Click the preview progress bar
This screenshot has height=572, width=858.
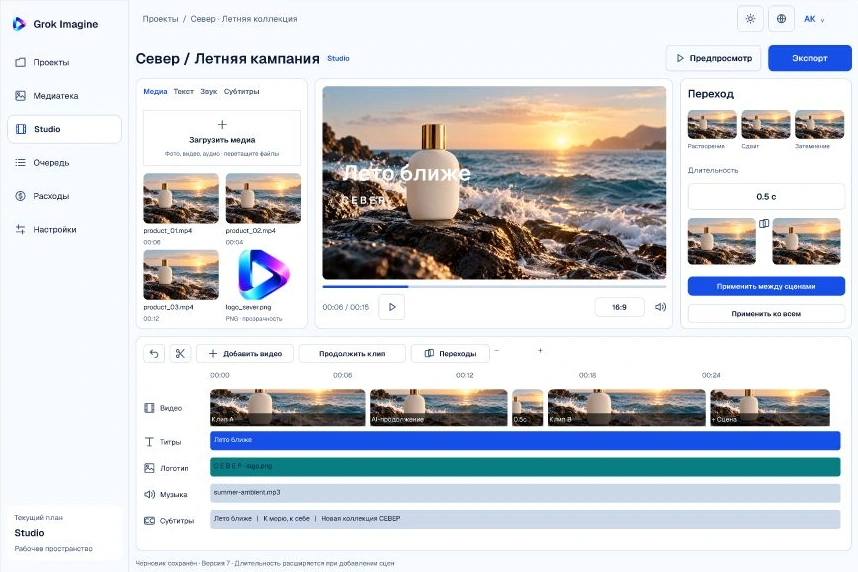pos(494,286)
